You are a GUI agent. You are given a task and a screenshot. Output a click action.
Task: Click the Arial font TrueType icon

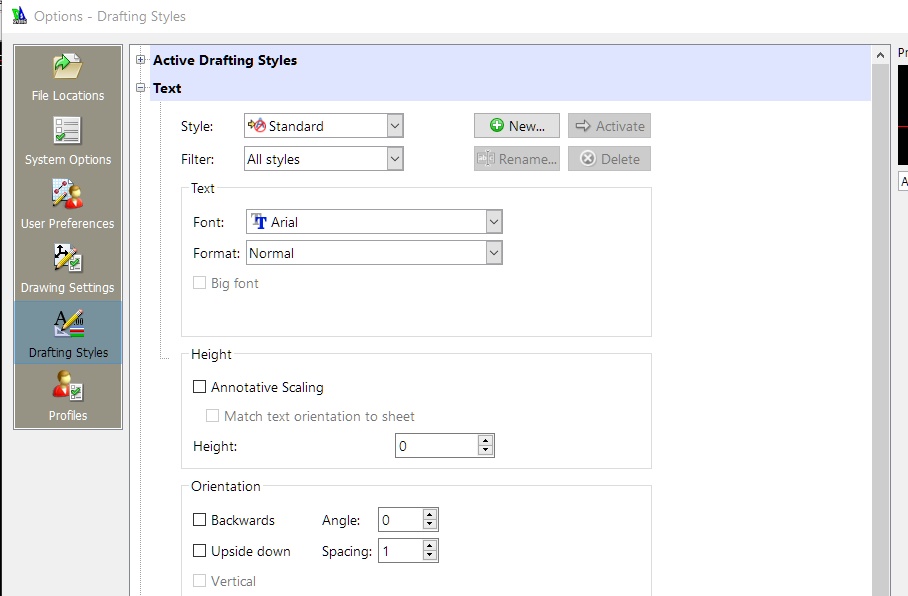click(x=259, y=222)
